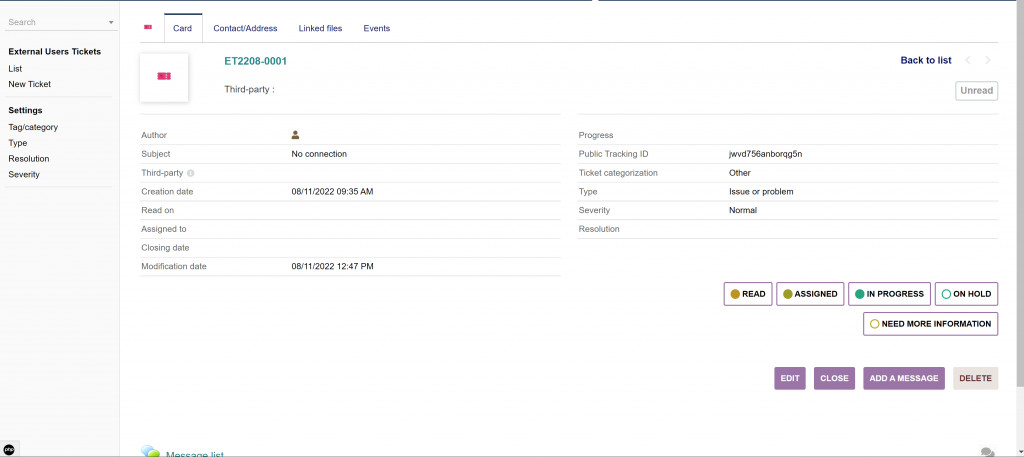Open the Tag/category settings
Image resolution: width=1024 pixels, height=457 pixels.
(33, 127)
